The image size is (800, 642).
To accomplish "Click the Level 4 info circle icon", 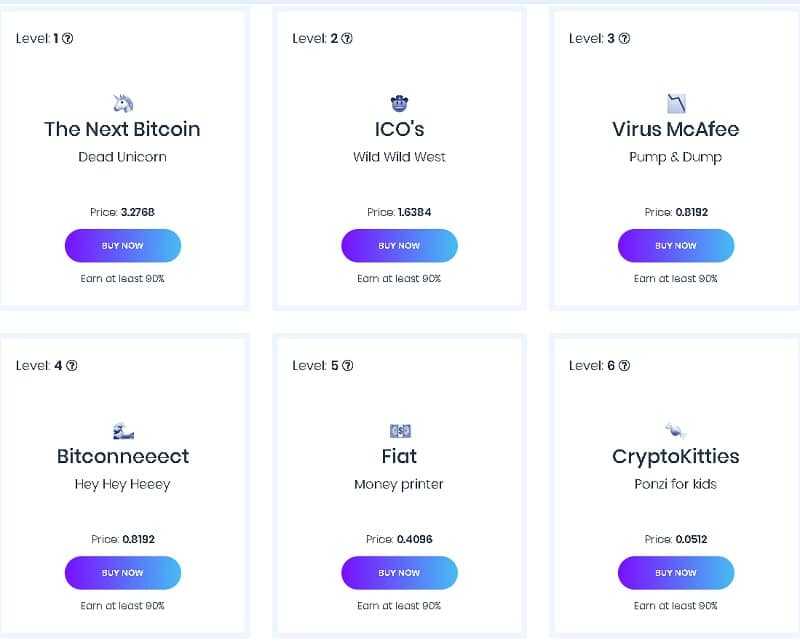I will [x=70, y=365].
